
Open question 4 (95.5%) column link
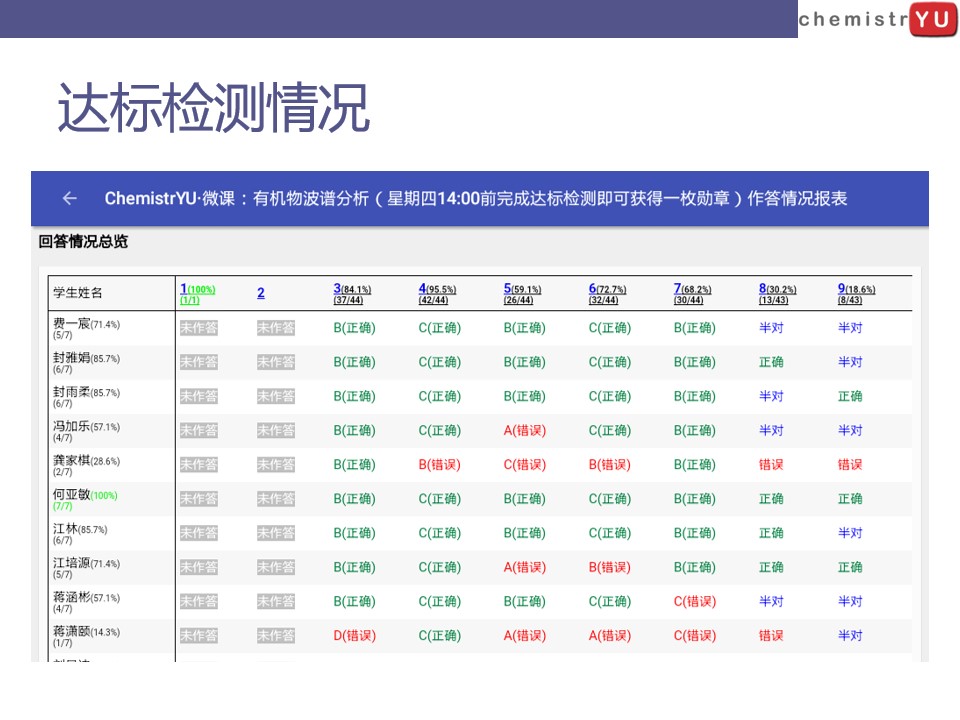pyautogui.click(x=437, y=293)
